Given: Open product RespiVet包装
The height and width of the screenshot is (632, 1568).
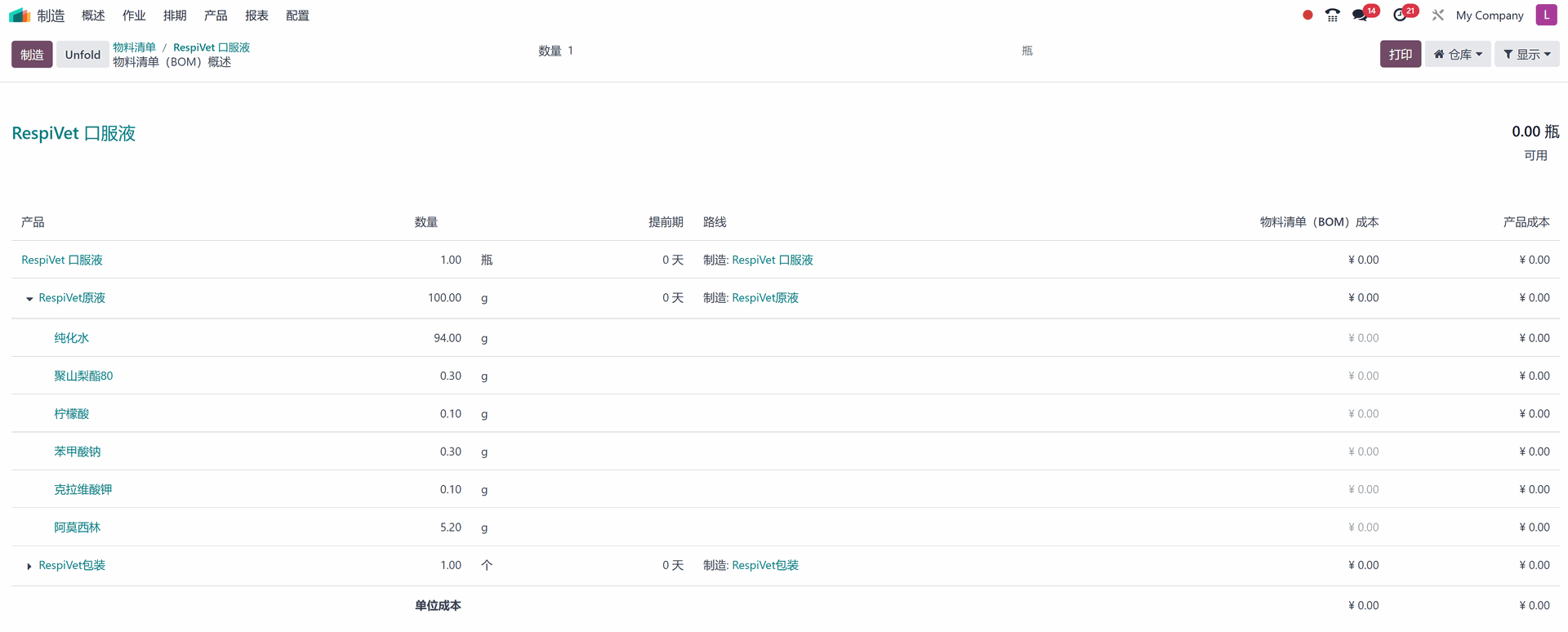Looking at the screenshot, I should pyautogui.click(x=72, y=565).
